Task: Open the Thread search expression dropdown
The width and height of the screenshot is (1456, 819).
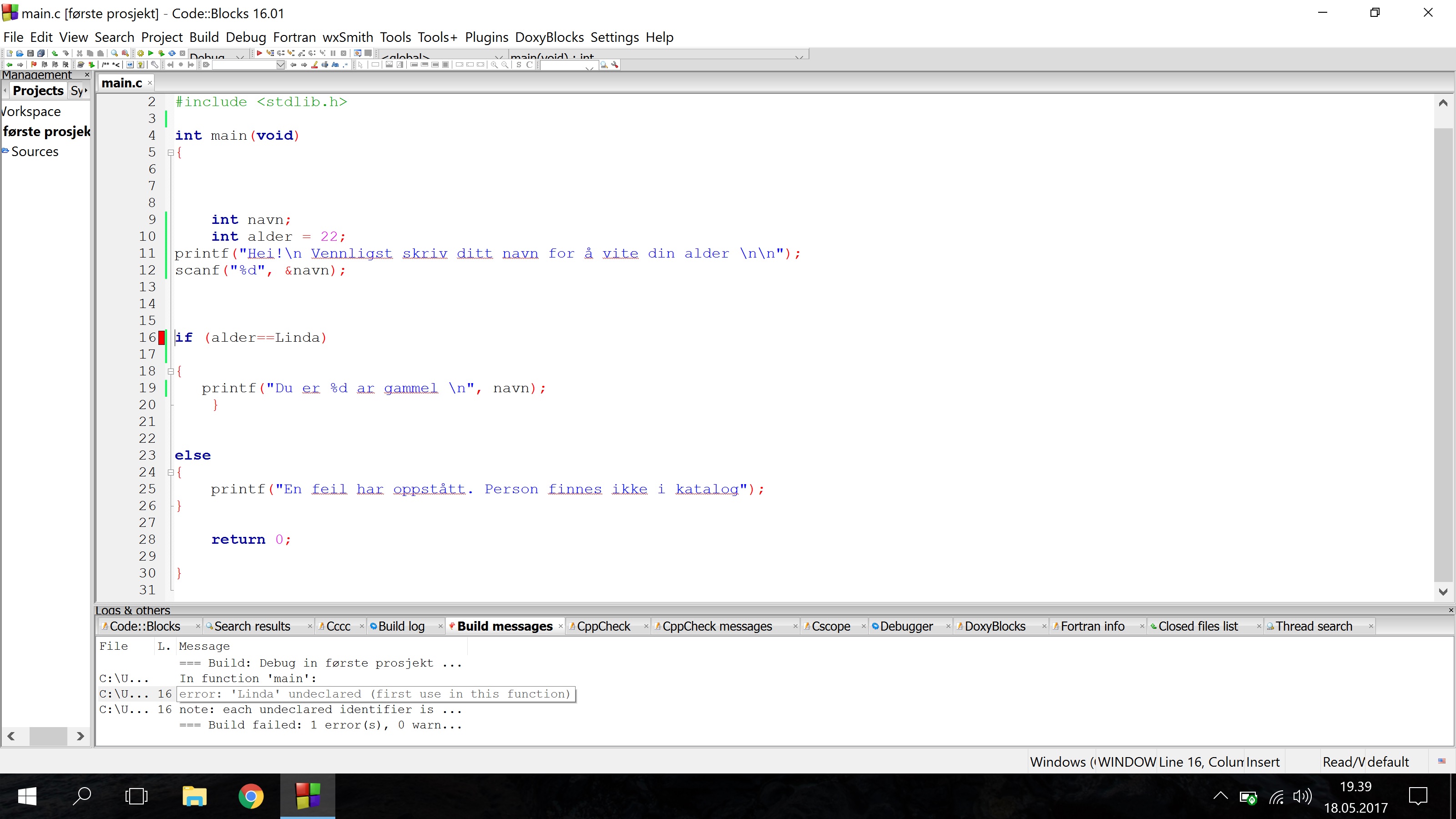Action: [590, 67]
